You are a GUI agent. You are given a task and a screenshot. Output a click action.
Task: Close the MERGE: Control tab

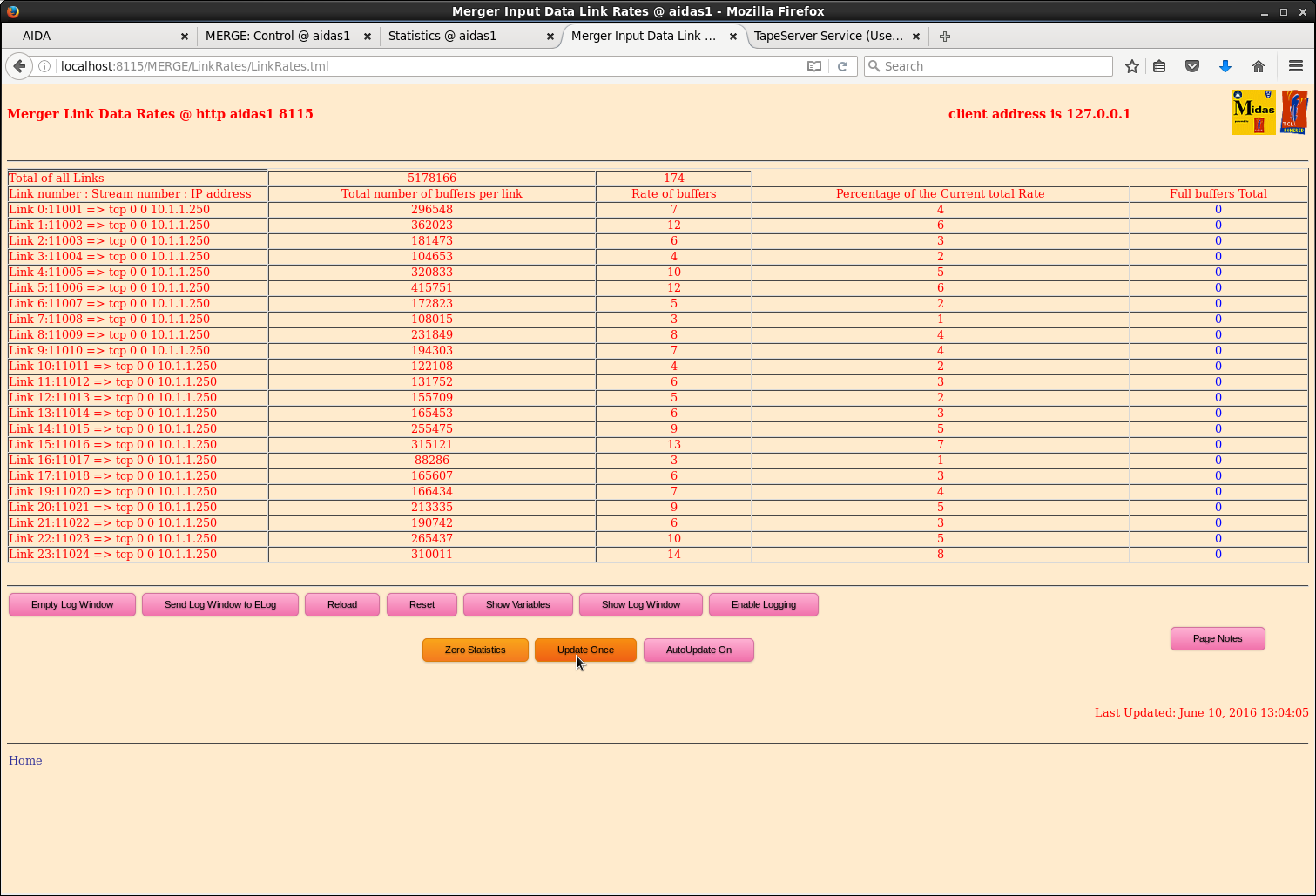coord(368,36)
